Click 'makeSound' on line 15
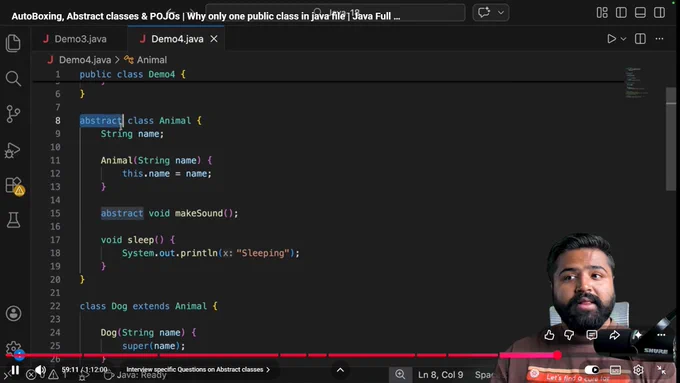 pos(199,213)
